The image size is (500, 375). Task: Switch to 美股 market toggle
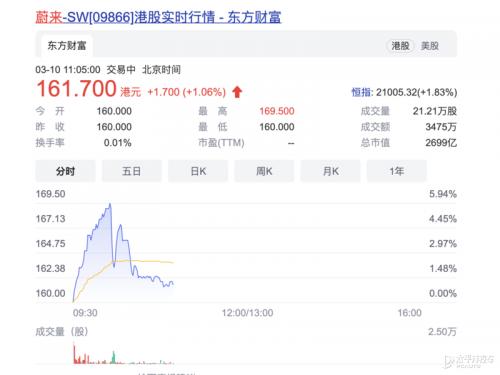coord(430,46)
